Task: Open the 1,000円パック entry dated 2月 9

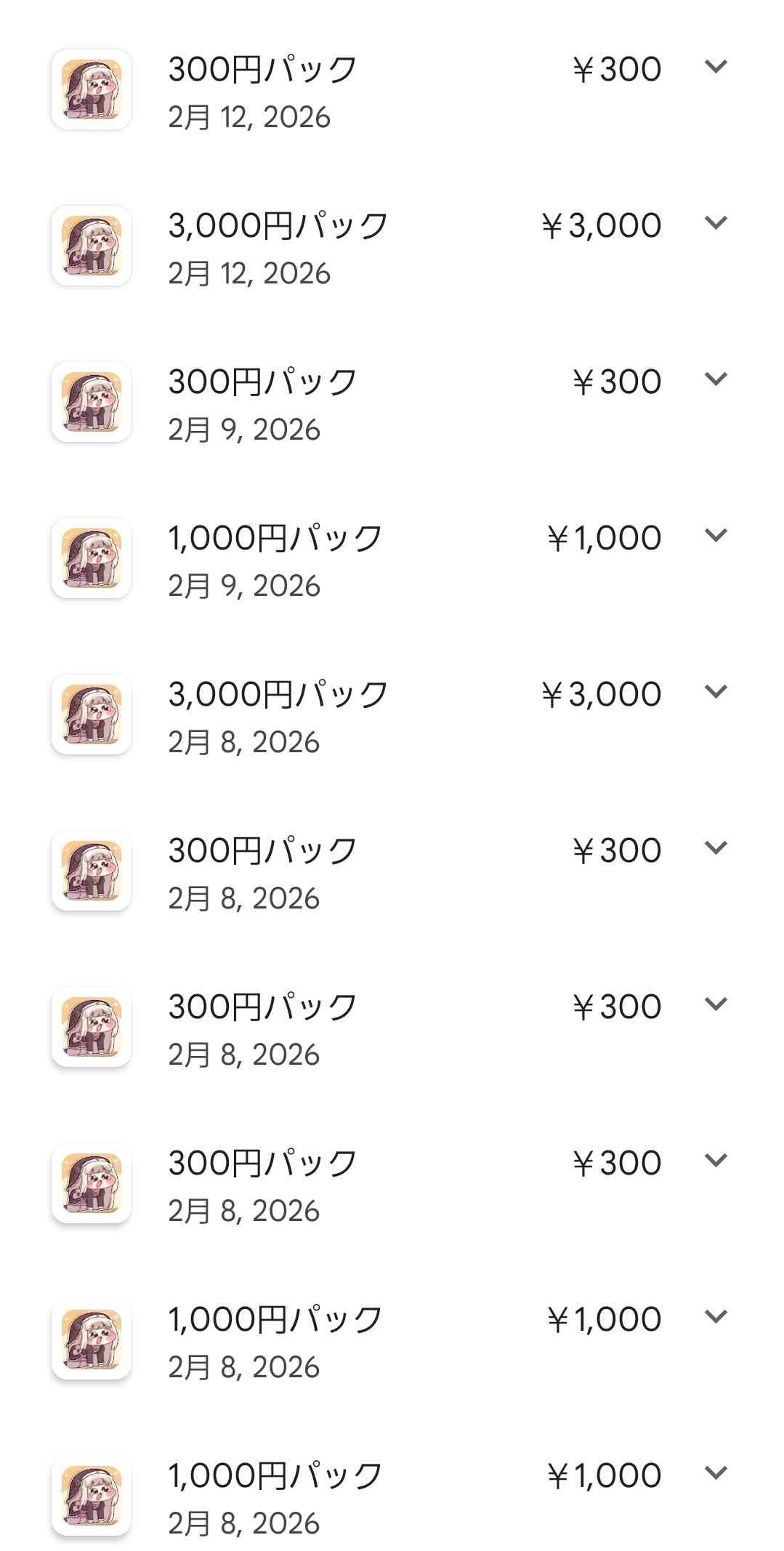Action: (x=275, y=539)
